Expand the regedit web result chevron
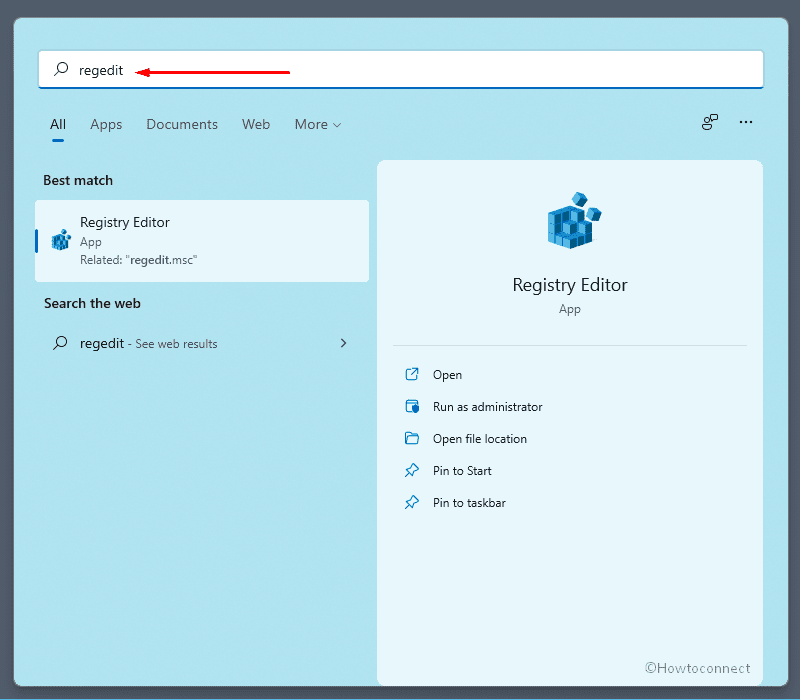The image size is (800, 700). coord(343,343)
